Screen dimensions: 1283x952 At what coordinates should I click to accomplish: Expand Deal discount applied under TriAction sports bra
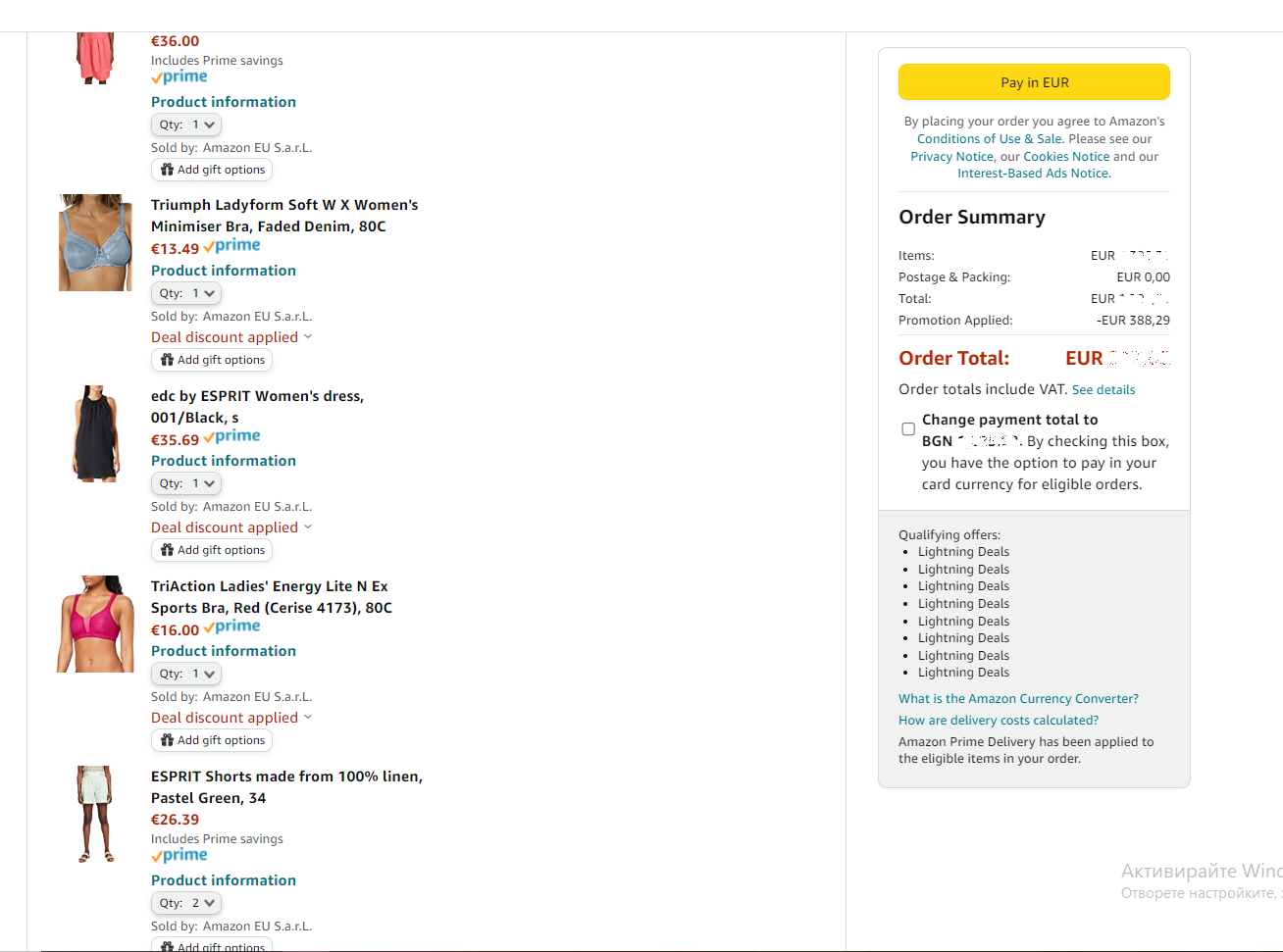(231, 718)
